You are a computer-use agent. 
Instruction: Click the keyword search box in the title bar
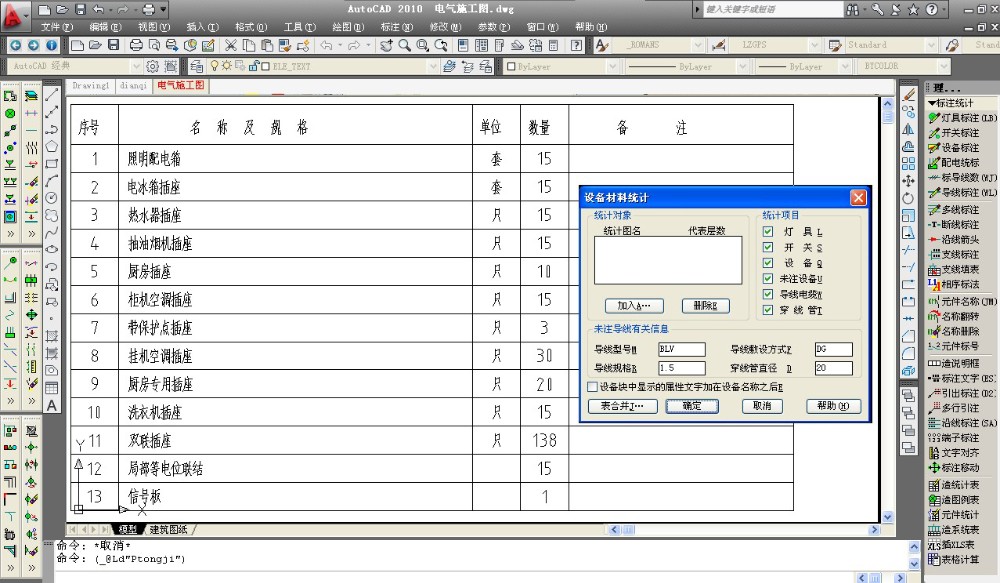(772, 10)
